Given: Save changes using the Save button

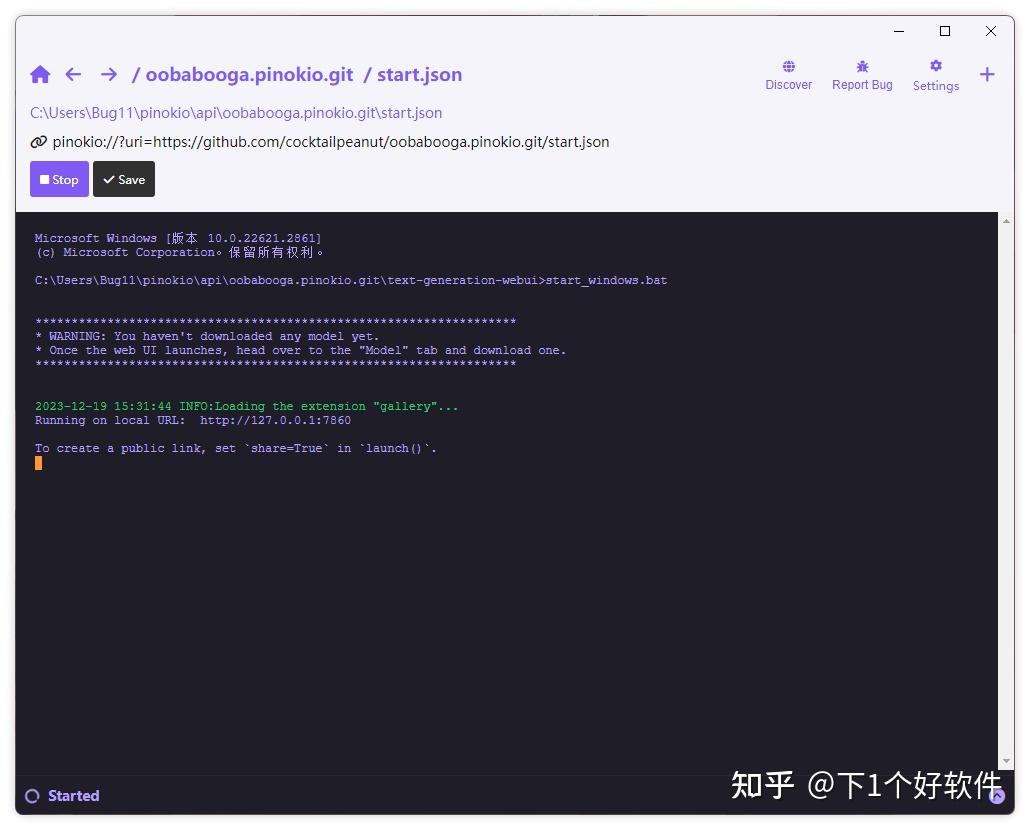Looking at the screenshot, I should click(x=123, y=179).
